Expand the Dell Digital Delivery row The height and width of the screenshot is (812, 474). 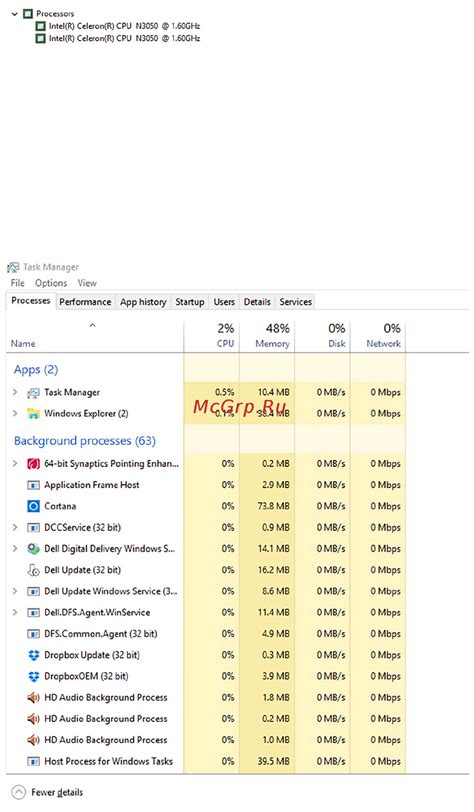point(15,549)
